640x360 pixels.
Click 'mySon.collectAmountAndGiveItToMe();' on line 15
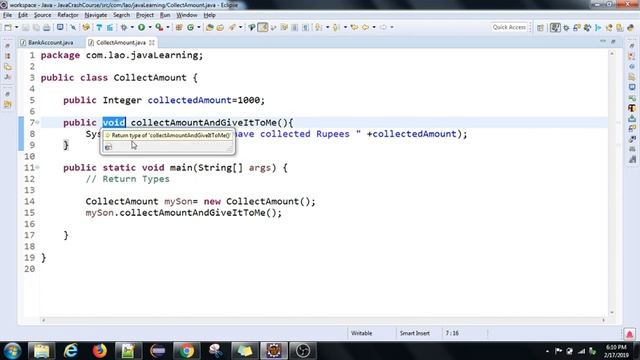click(x=184, y=213)
